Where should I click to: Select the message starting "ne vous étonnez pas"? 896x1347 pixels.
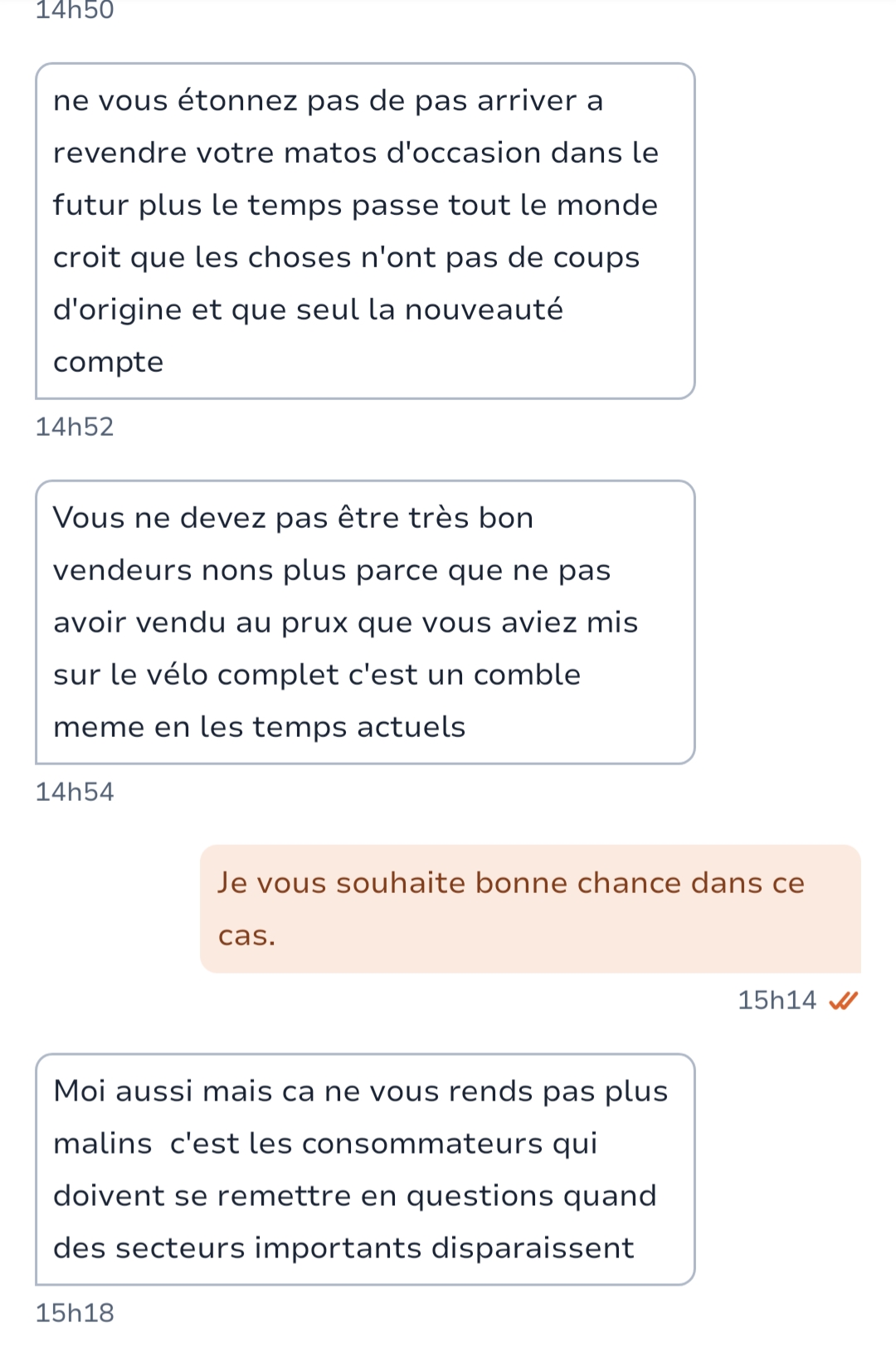coord(365,231)
